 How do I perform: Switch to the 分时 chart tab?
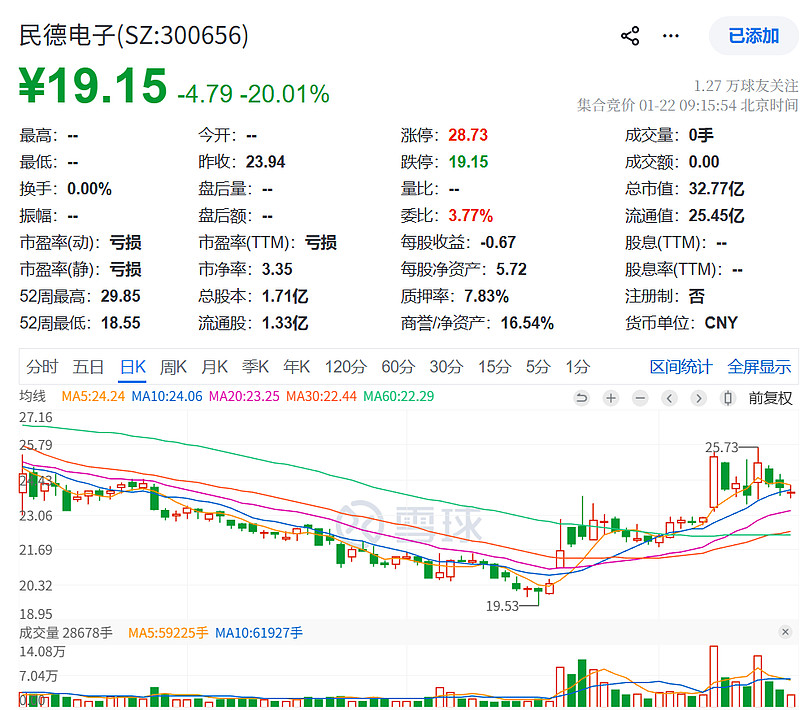coord(42,367)
